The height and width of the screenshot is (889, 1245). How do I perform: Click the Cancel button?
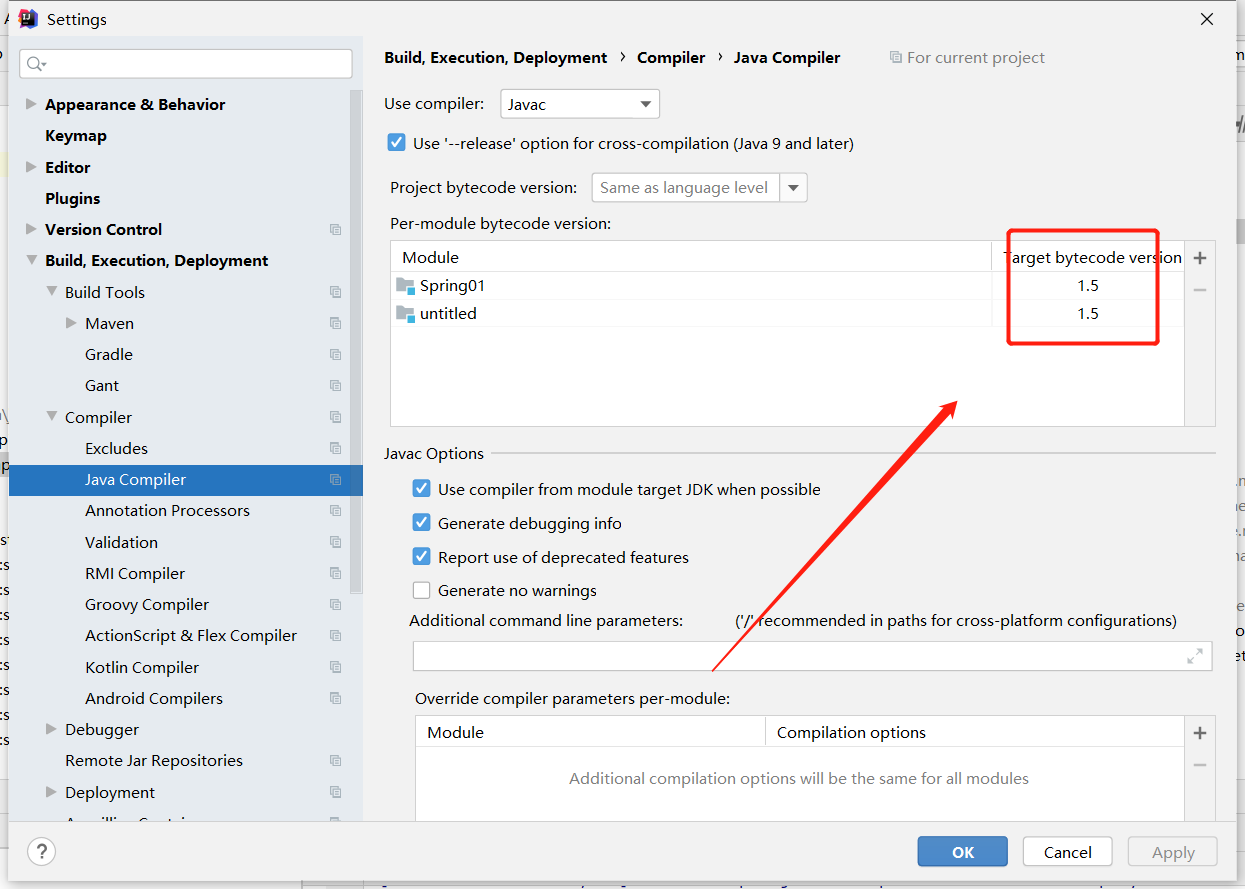[x=1068, y=852]
